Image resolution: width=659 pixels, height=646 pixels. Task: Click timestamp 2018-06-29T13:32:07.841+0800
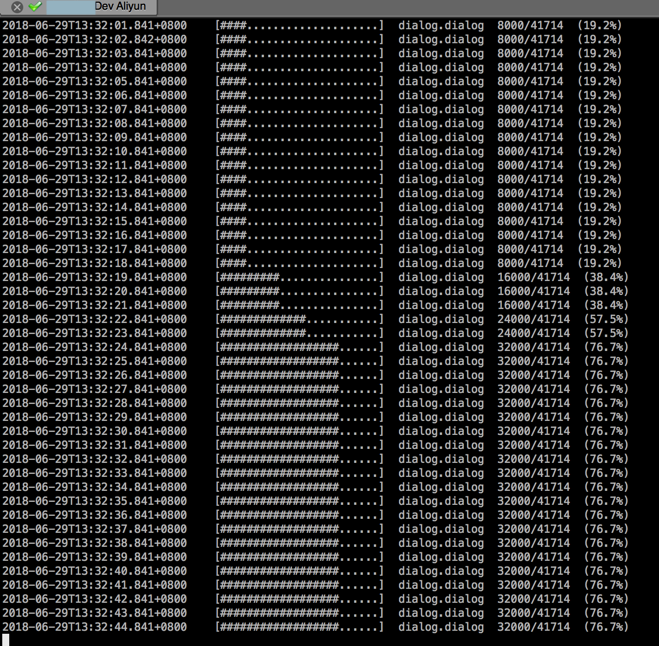click(95, 109)
